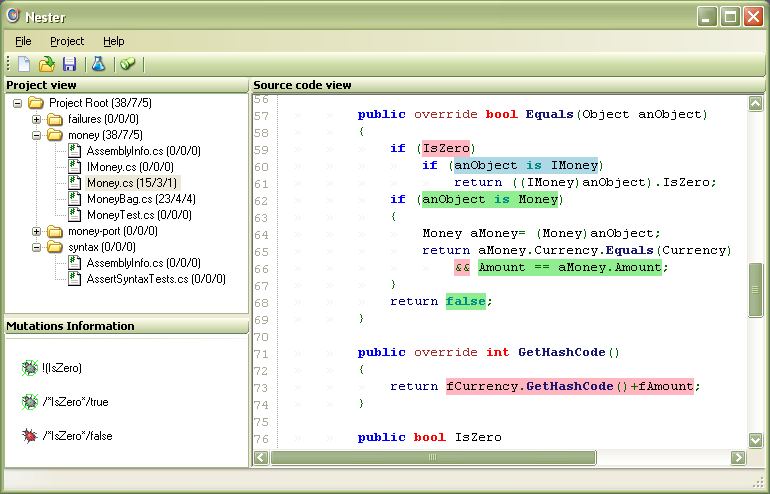This screenshot has width=770, height=494.
Task: Click the New project toolbar icon
Action: [24, 64]
